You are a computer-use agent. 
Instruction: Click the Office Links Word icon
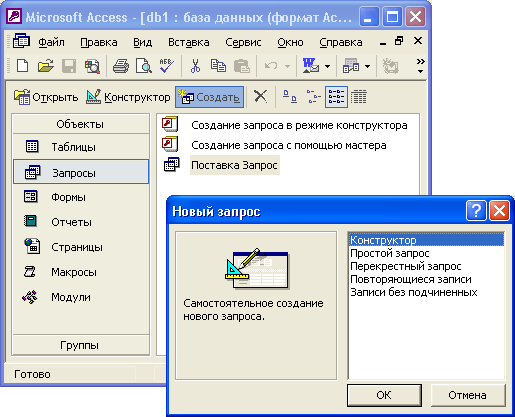point(311,66)
